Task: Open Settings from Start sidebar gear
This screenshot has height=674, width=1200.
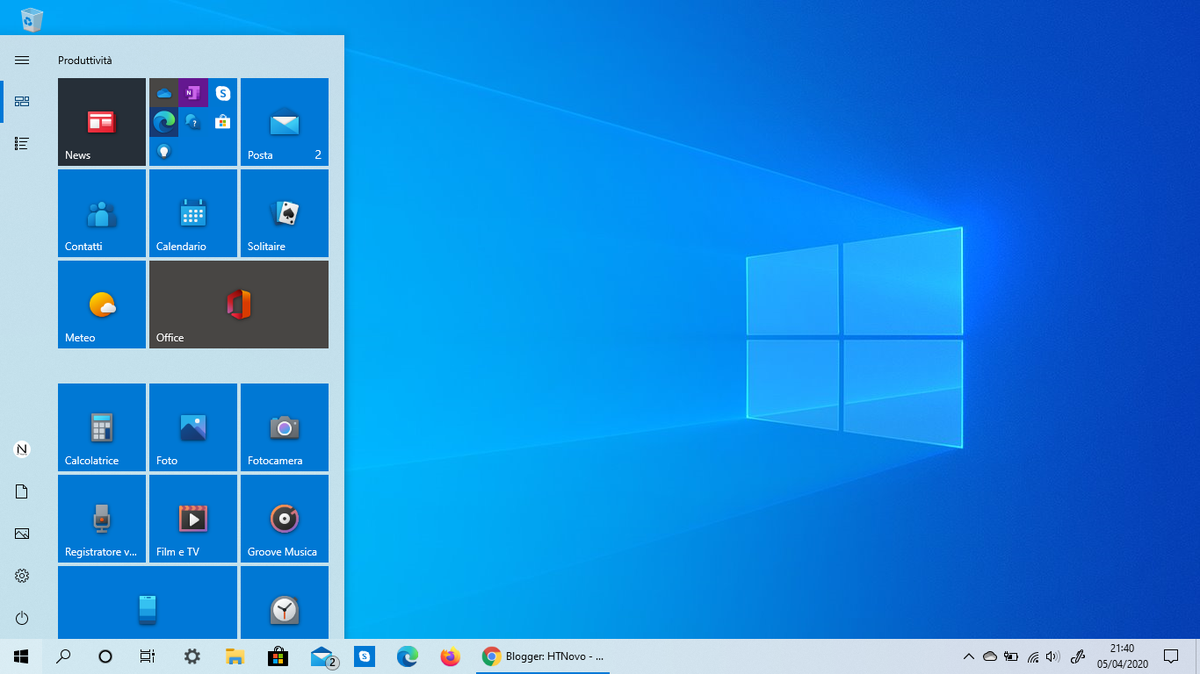Action: coord(22,576)
